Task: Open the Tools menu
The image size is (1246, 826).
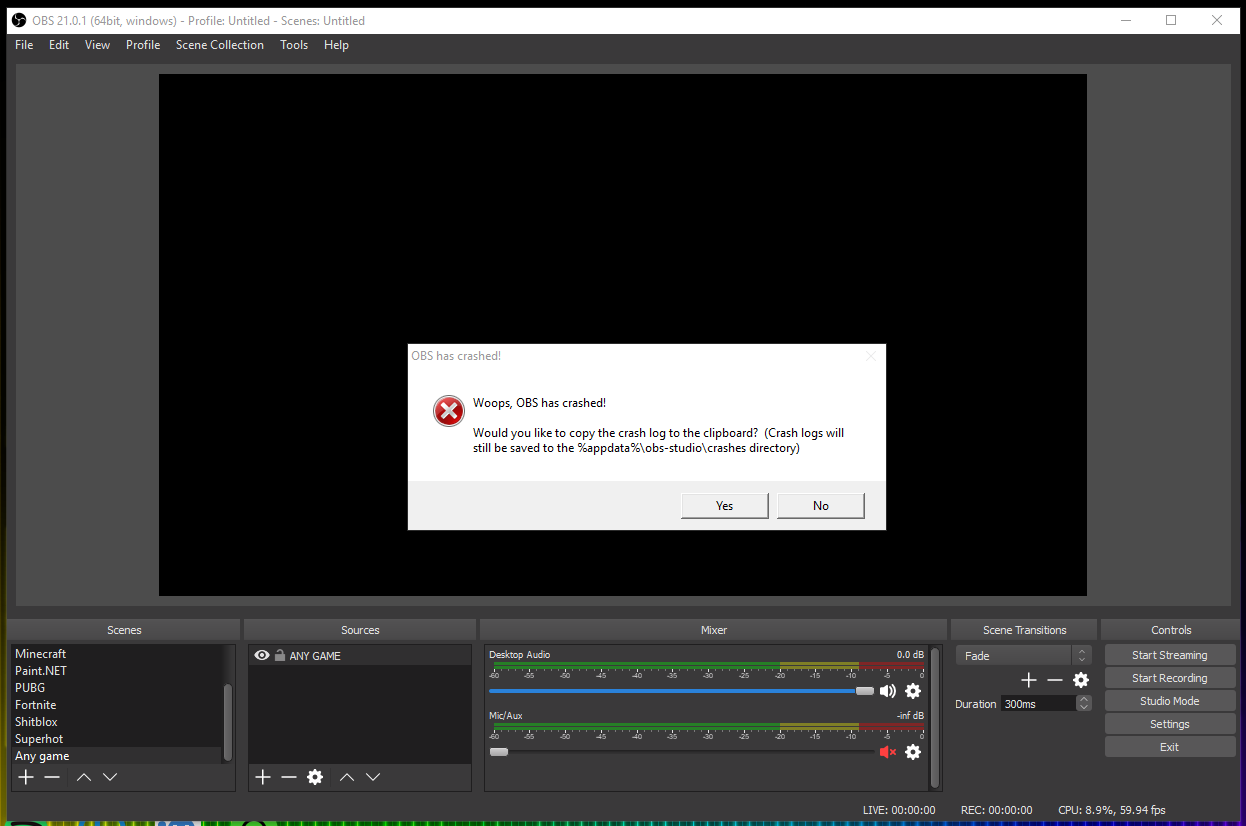Action: pyautogui.click(x=294, y=45)
